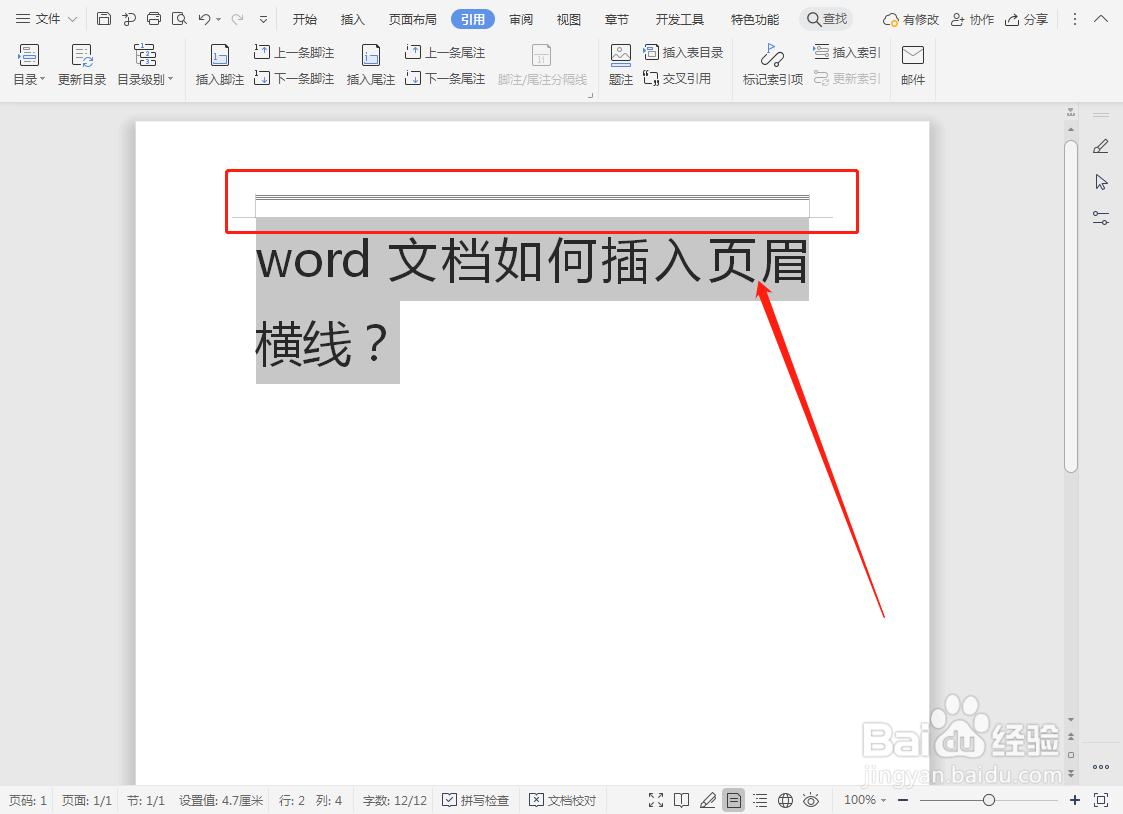Click the pen icon in right sidebar
1123x814 pixels.
tap(1101, 147)
